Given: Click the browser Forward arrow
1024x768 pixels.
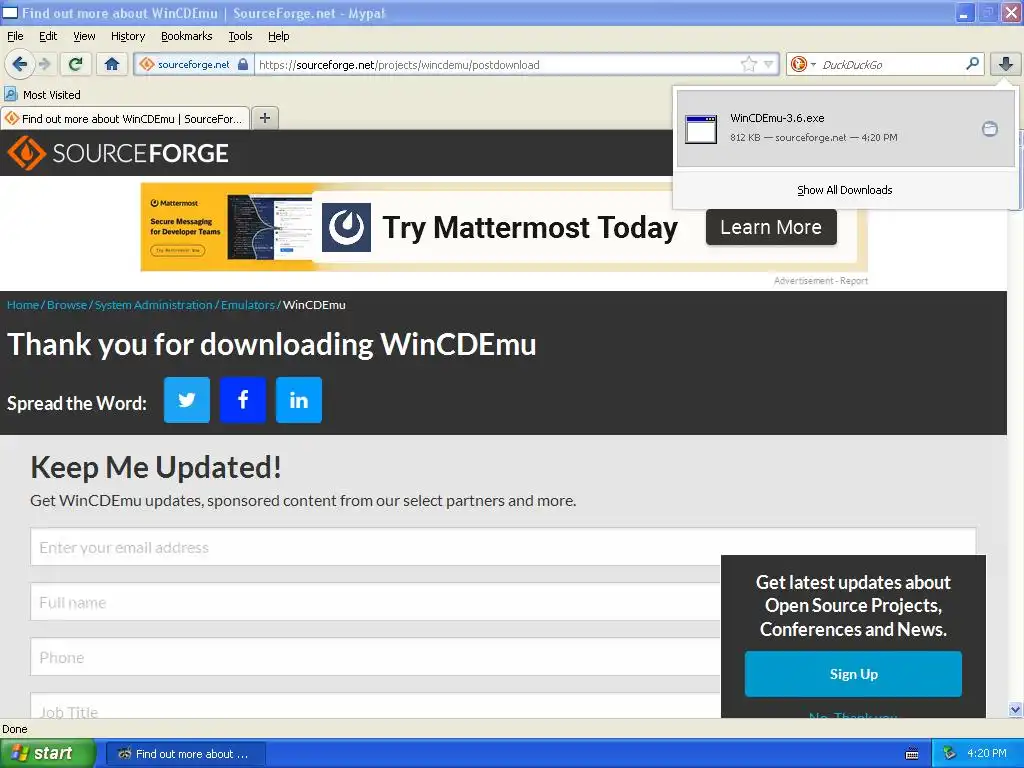Looking at the screenshot, I should pos(44,64).
